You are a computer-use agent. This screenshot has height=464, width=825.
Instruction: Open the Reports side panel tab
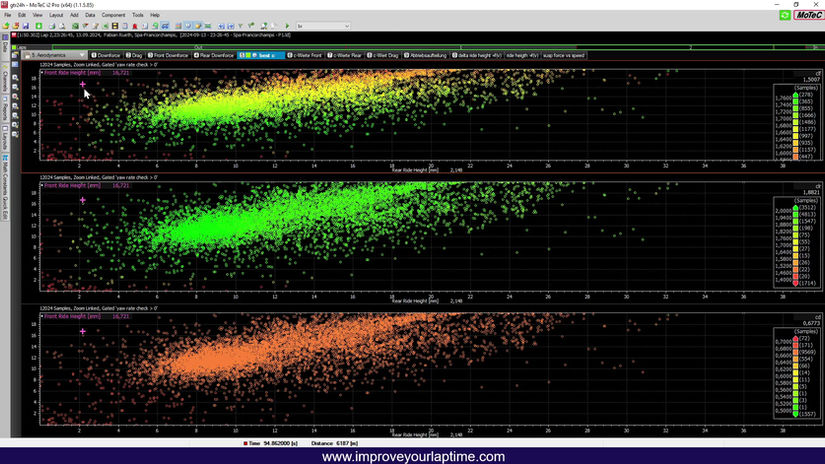point(5,108)
